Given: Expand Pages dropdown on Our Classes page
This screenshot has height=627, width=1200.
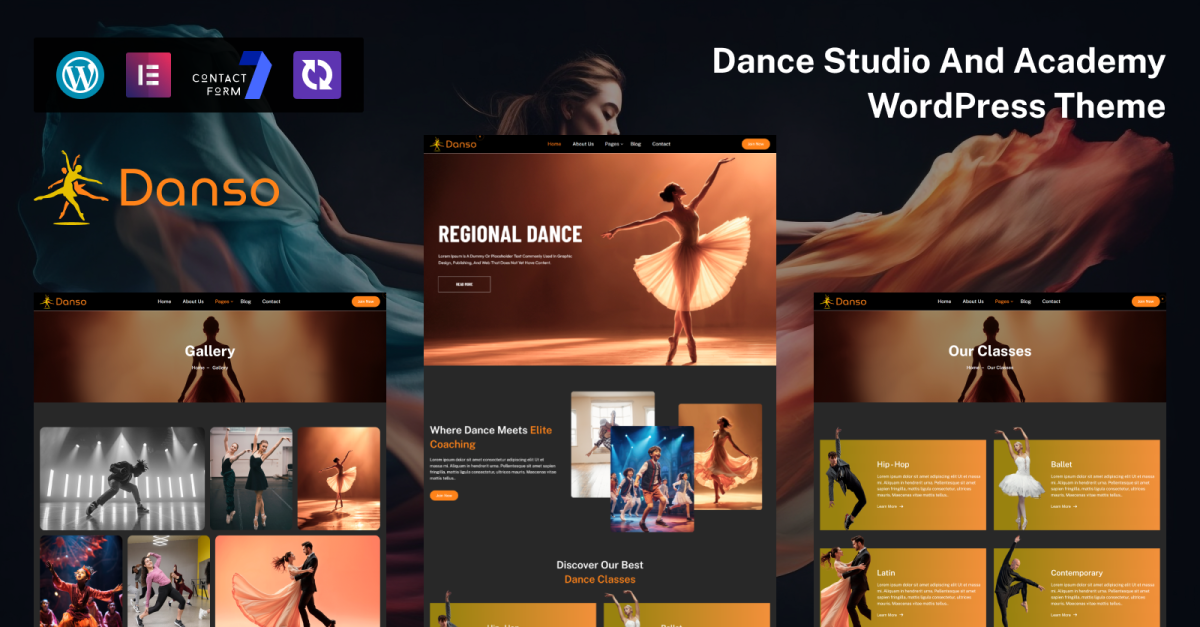Looking at the screenshot, I should coord(1002,301).
